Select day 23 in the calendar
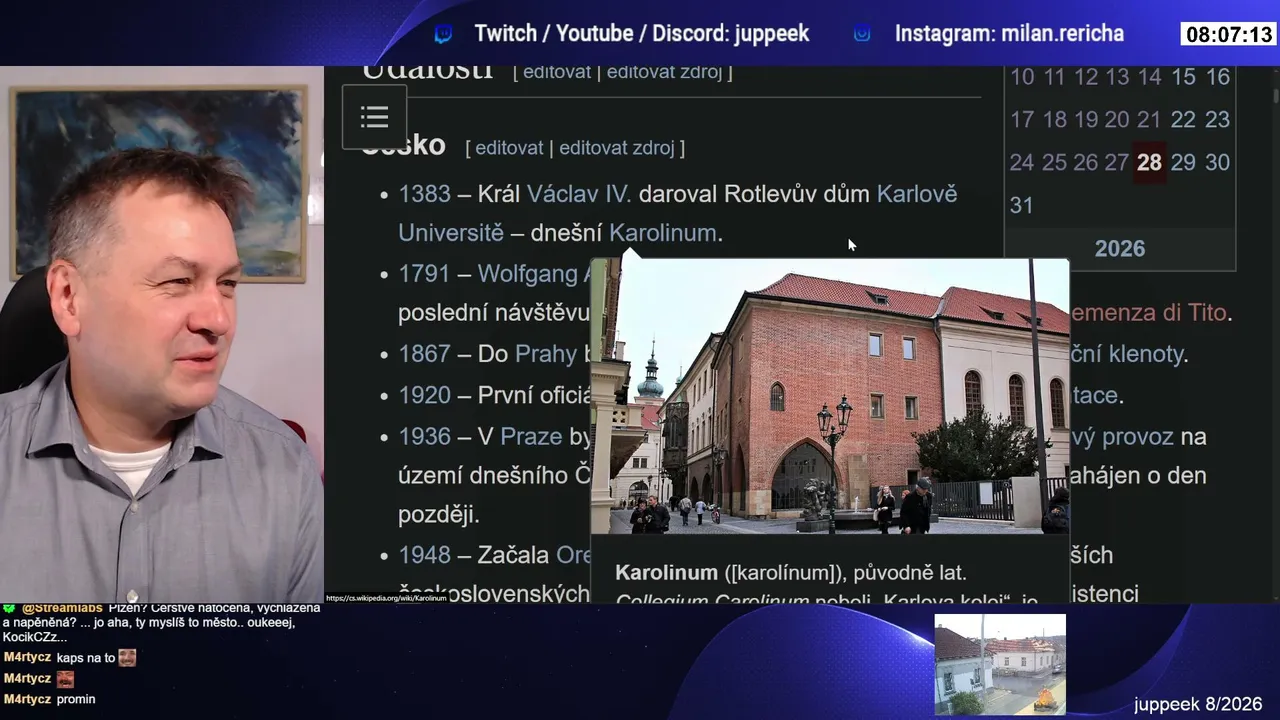The width and height of the screenshot is (1280, 720). (x=1217, y=120)
